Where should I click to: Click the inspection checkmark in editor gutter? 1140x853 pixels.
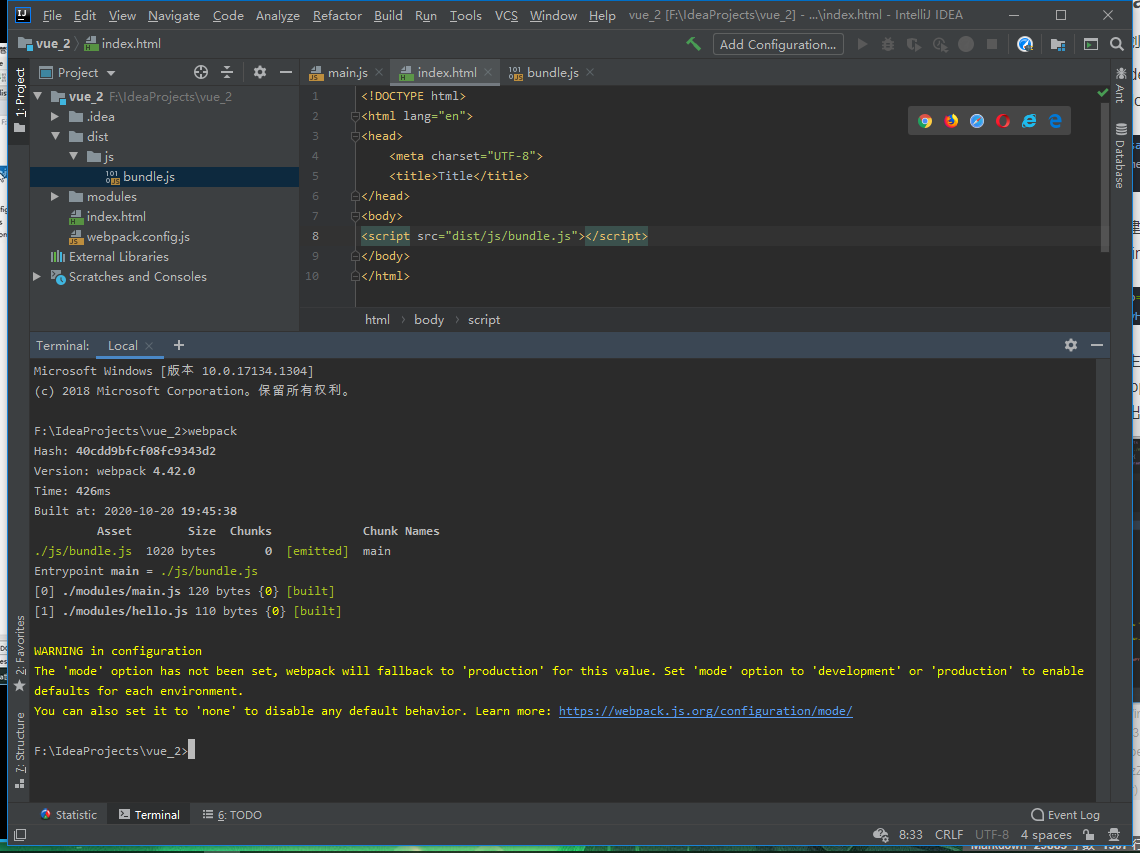point(1103,93)
